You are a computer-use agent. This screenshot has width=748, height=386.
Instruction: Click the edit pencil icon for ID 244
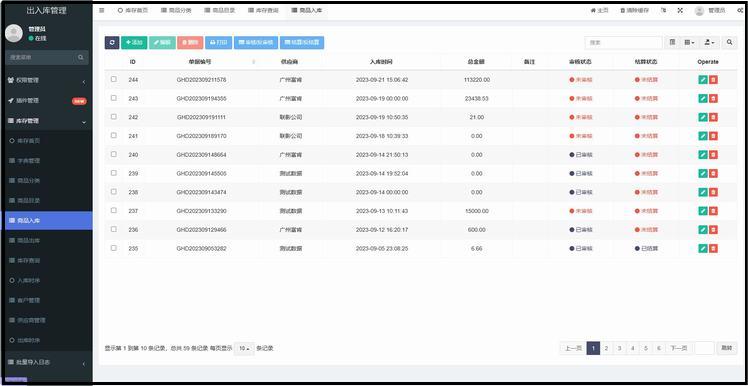coord(703,80)
